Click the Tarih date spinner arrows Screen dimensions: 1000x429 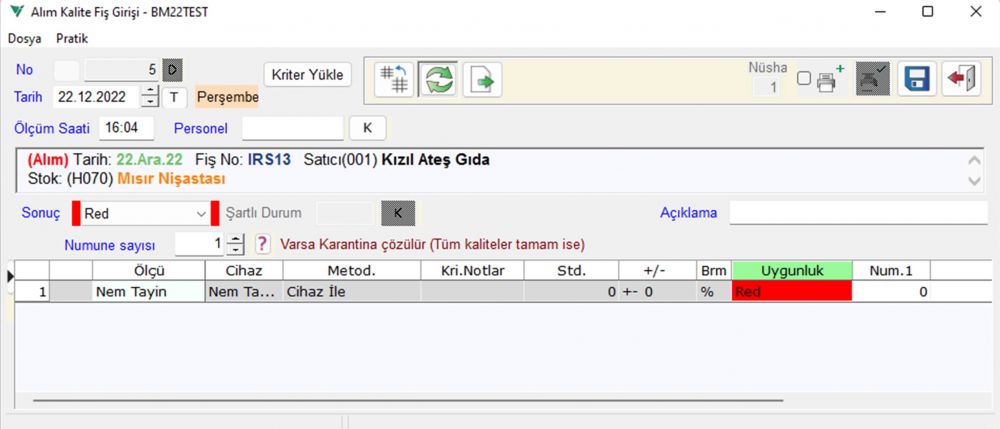point(150,97)
